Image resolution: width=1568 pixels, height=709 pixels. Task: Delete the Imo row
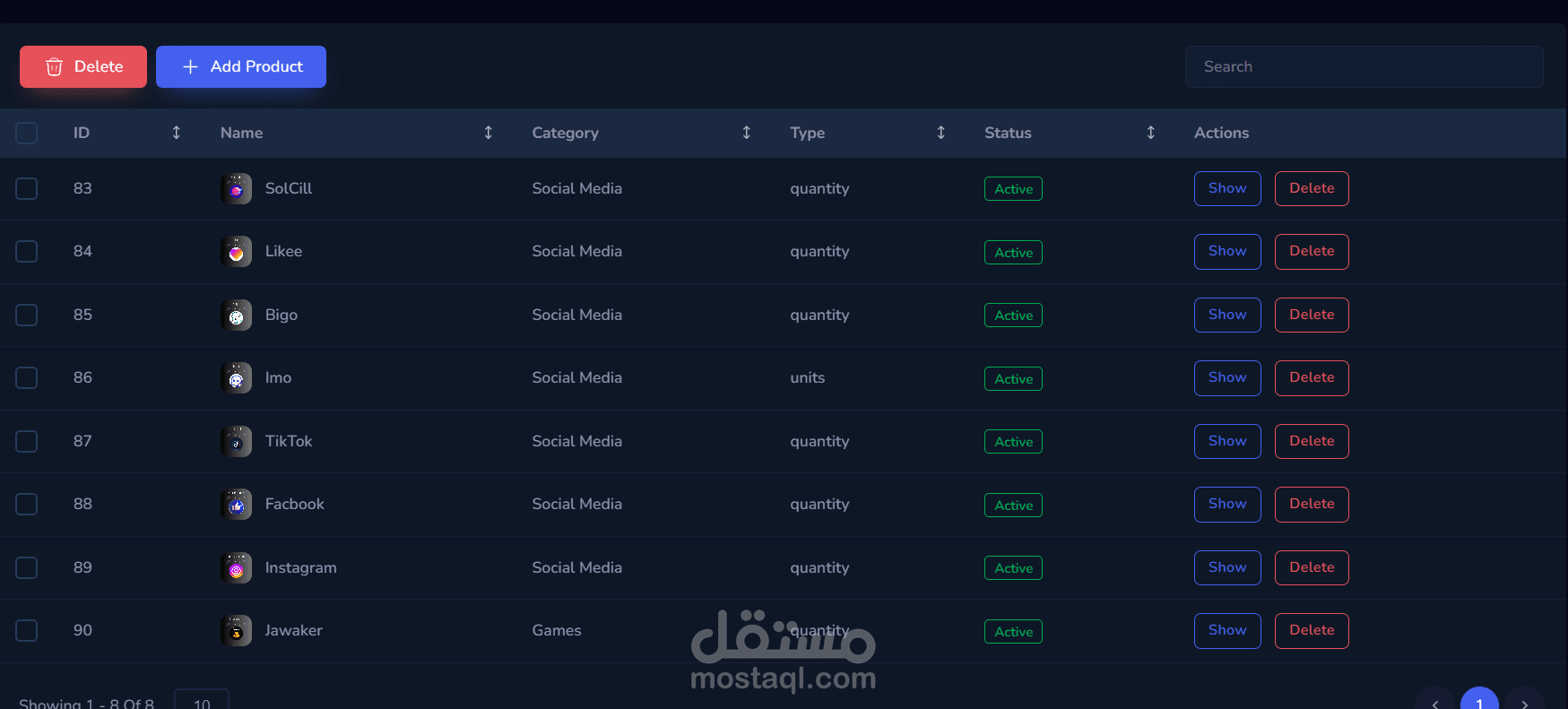1312,378
